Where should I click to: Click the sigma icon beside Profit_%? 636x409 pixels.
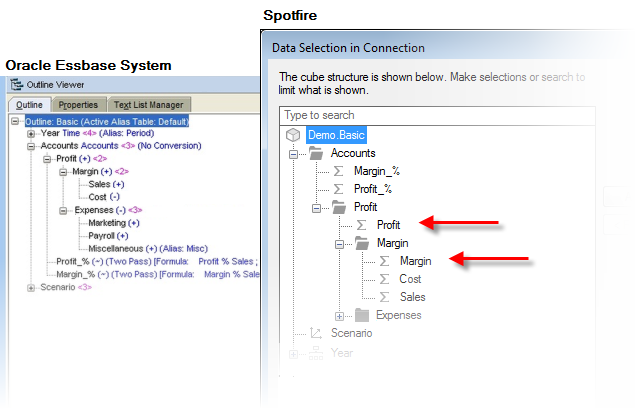point(339,189)
